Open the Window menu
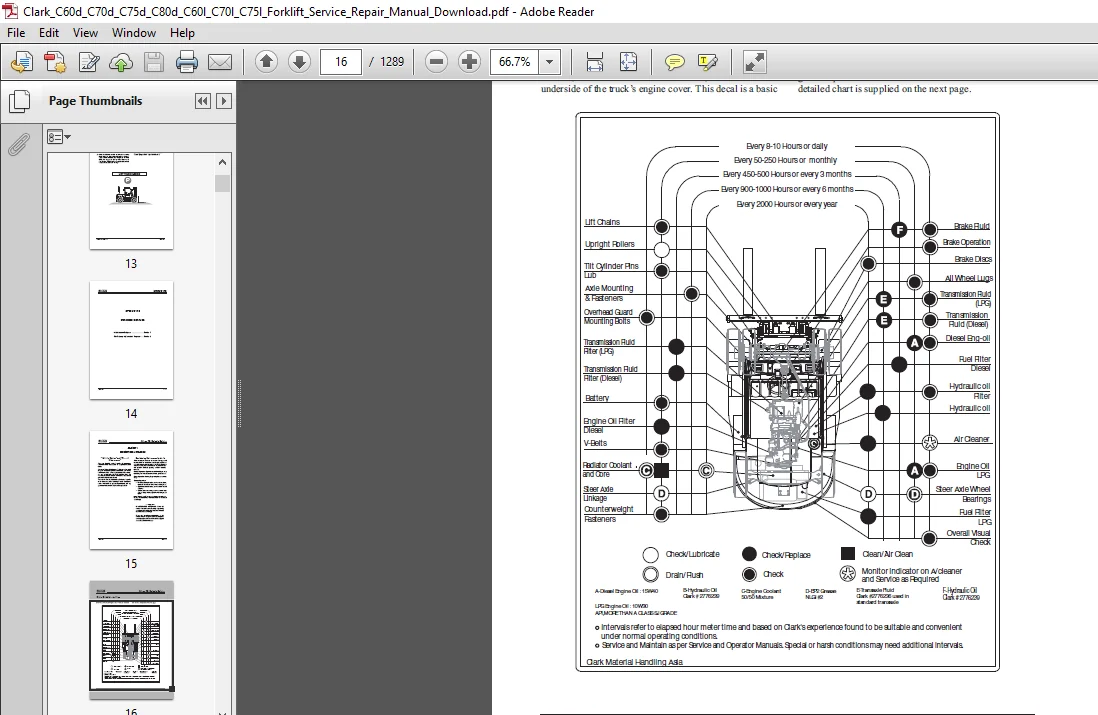1098x715 pixels. point(134,33)
